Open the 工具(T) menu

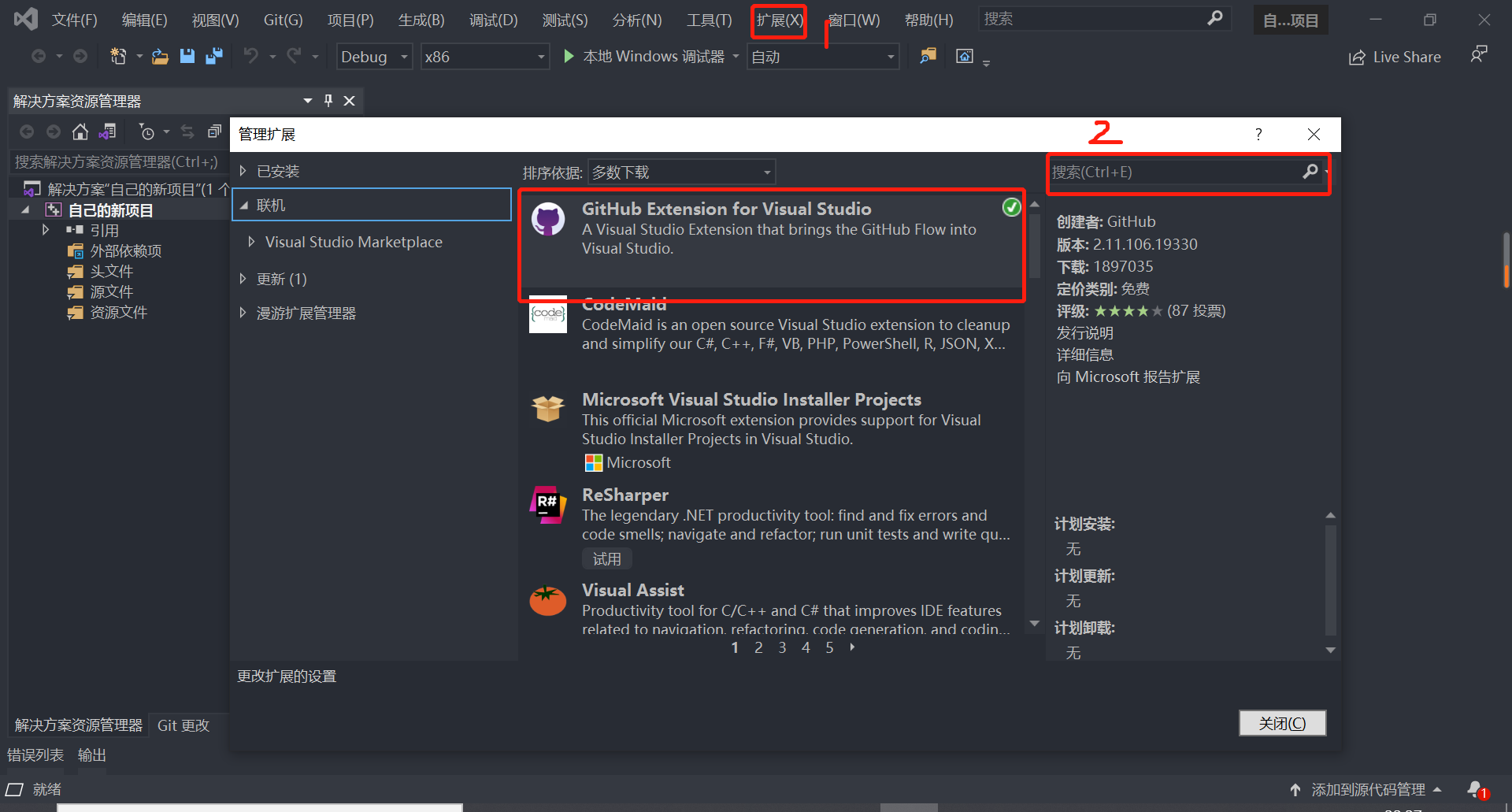(x=710, y=20)
